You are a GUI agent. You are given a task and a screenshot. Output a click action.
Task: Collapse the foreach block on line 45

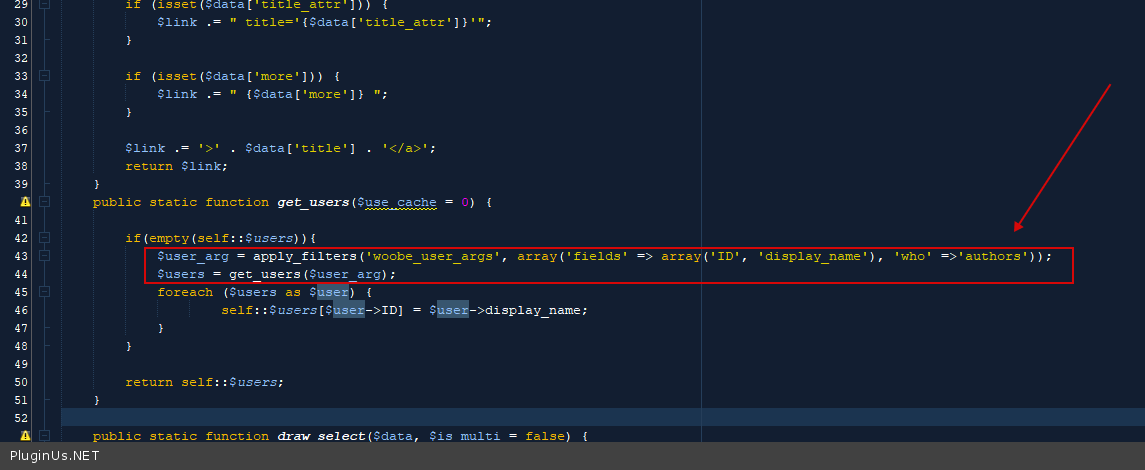coord(43,292)
